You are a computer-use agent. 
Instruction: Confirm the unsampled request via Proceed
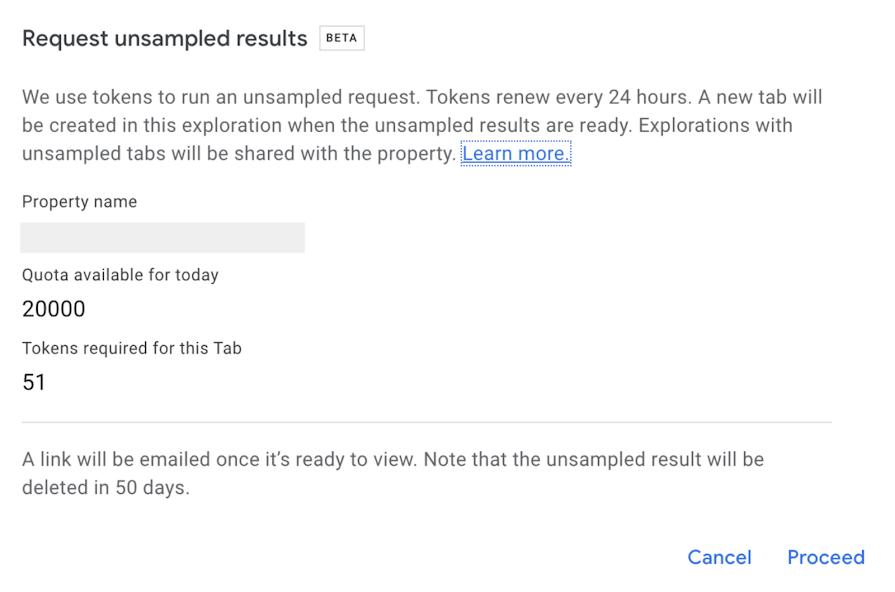(x=826, y=557)
